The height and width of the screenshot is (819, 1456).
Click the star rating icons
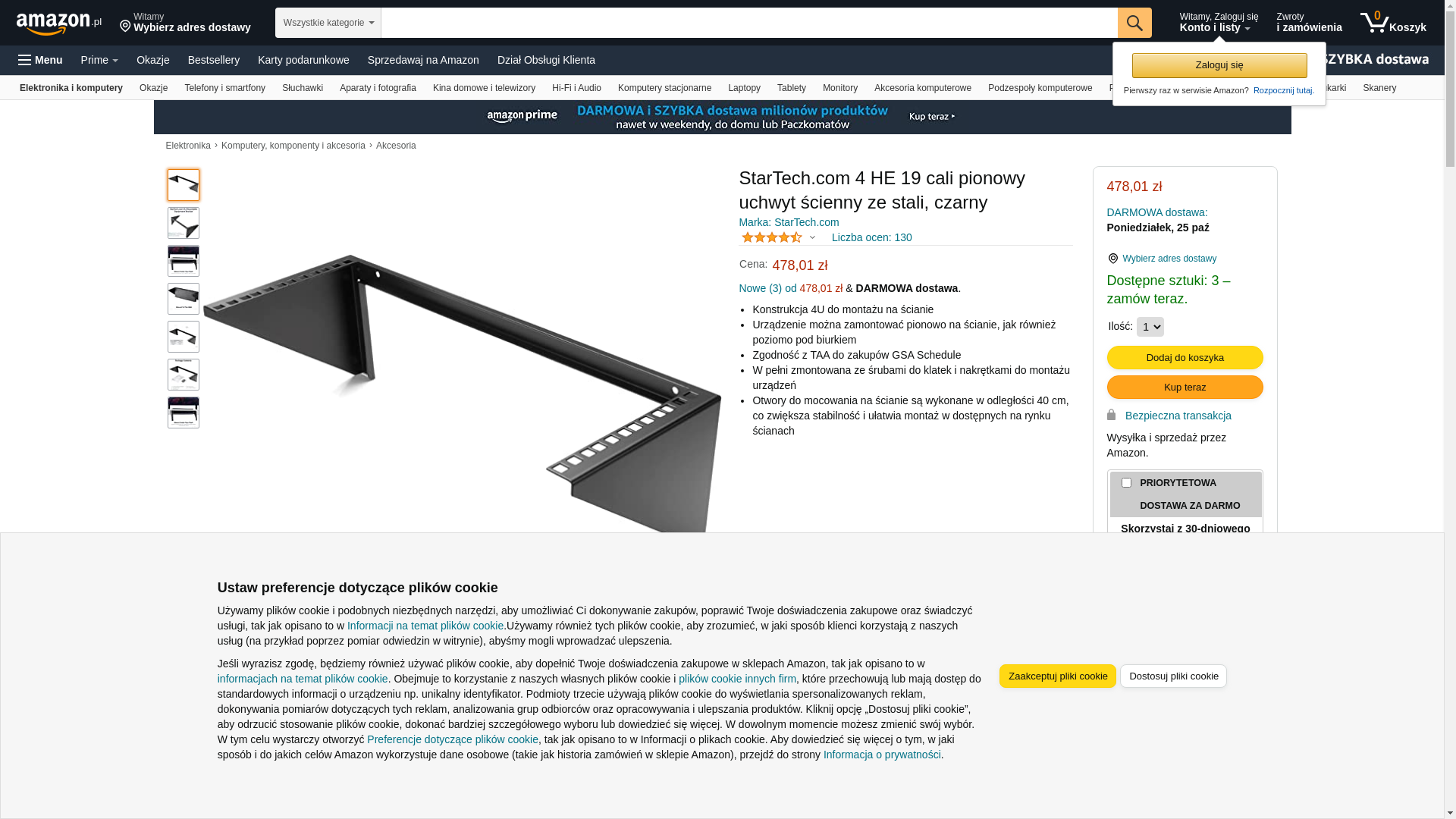(771, 237)
